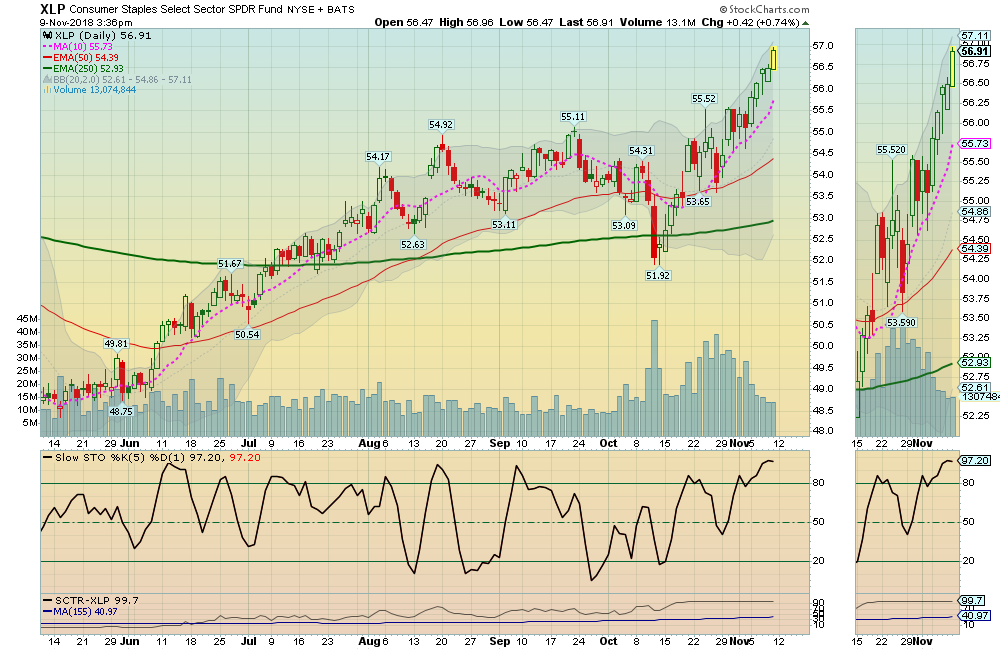Click the green EMA(250) line icon
This screenshot has height=650, width=1000.
pos(47,68)
